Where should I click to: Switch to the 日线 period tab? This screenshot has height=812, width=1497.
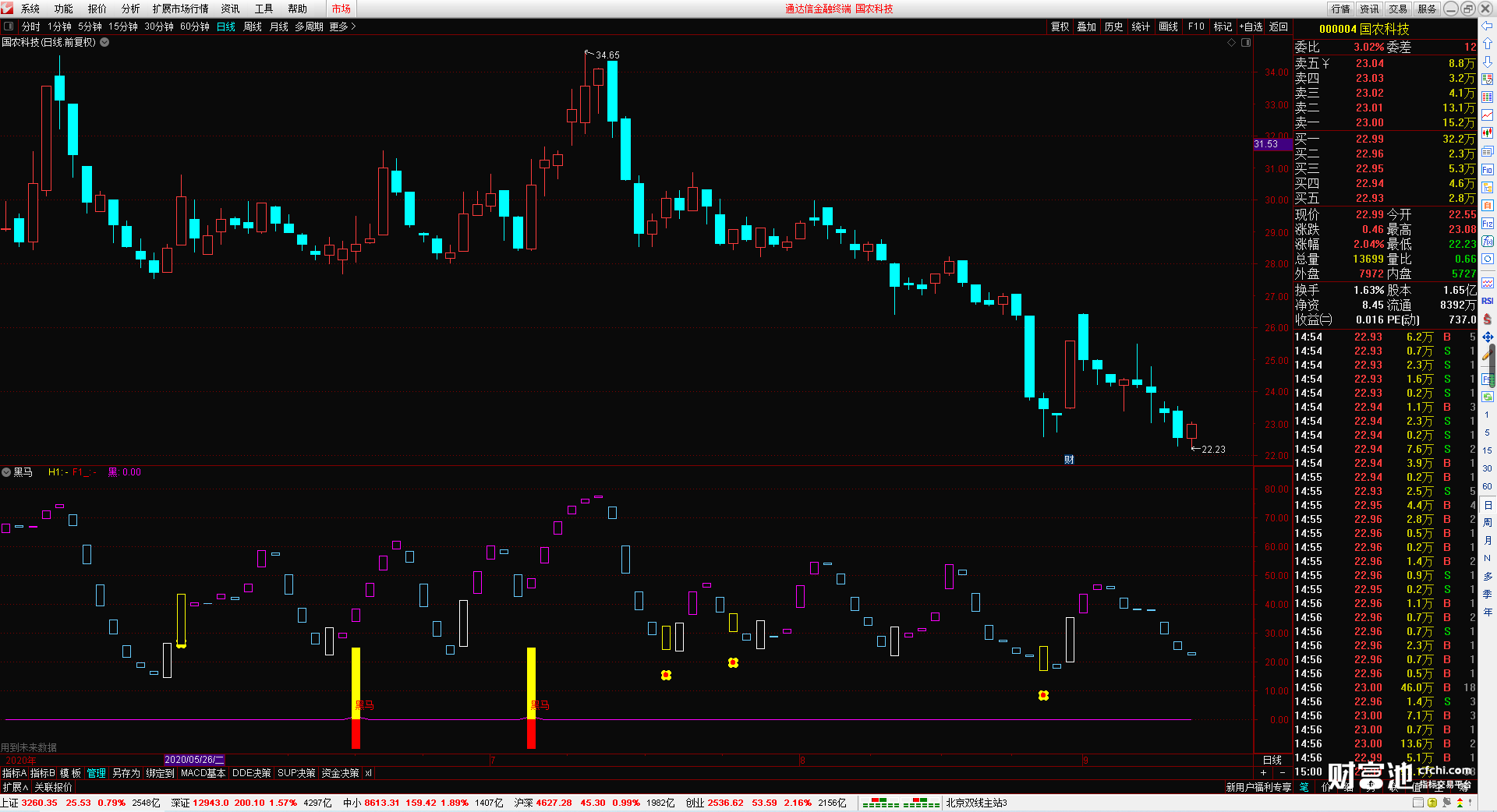coord(226,26)
